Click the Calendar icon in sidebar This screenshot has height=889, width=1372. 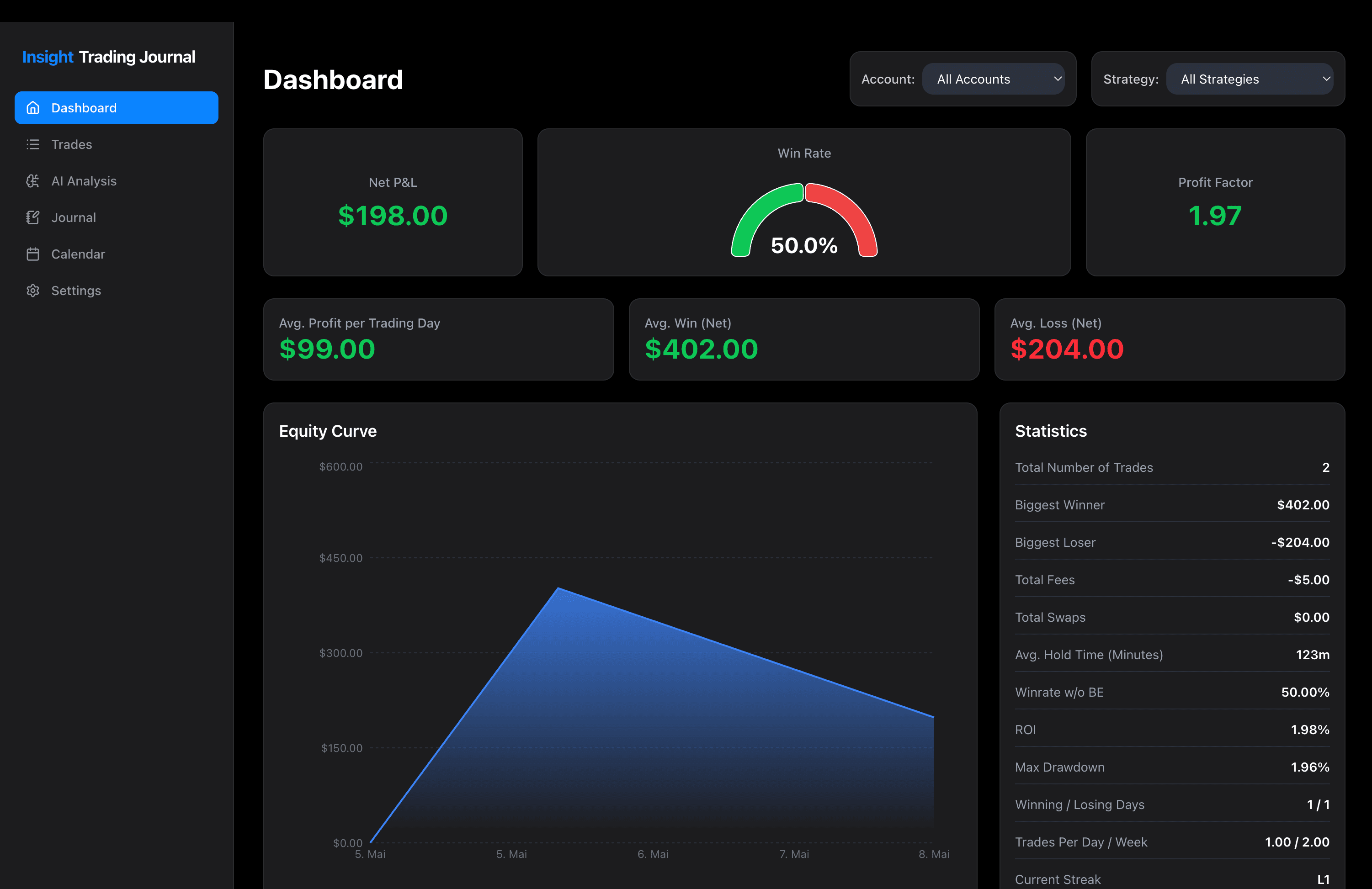coord(33,254)
